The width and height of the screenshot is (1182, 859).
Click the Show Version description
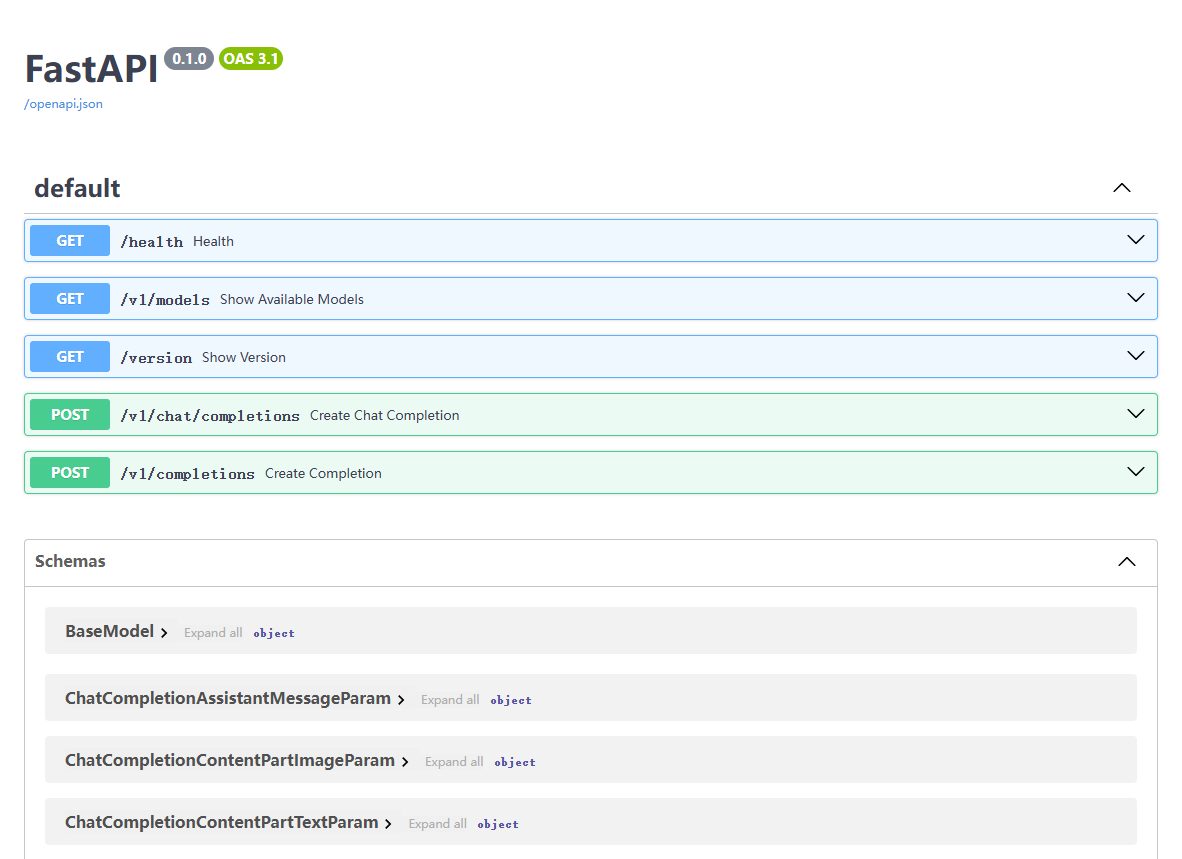(243, 358)
